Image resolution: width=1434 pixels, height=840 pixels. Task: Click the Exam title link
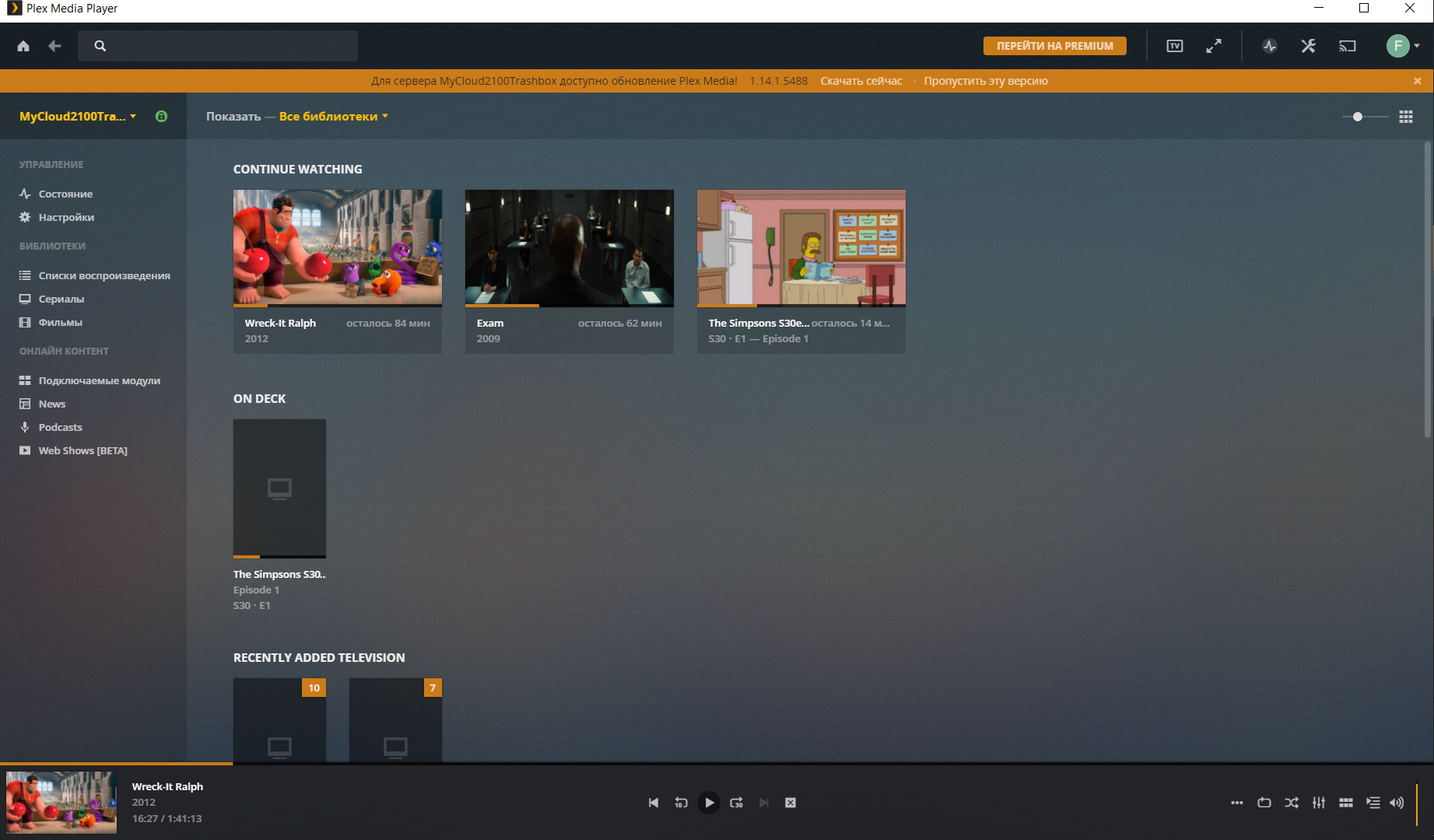click(x=490, y=323)
